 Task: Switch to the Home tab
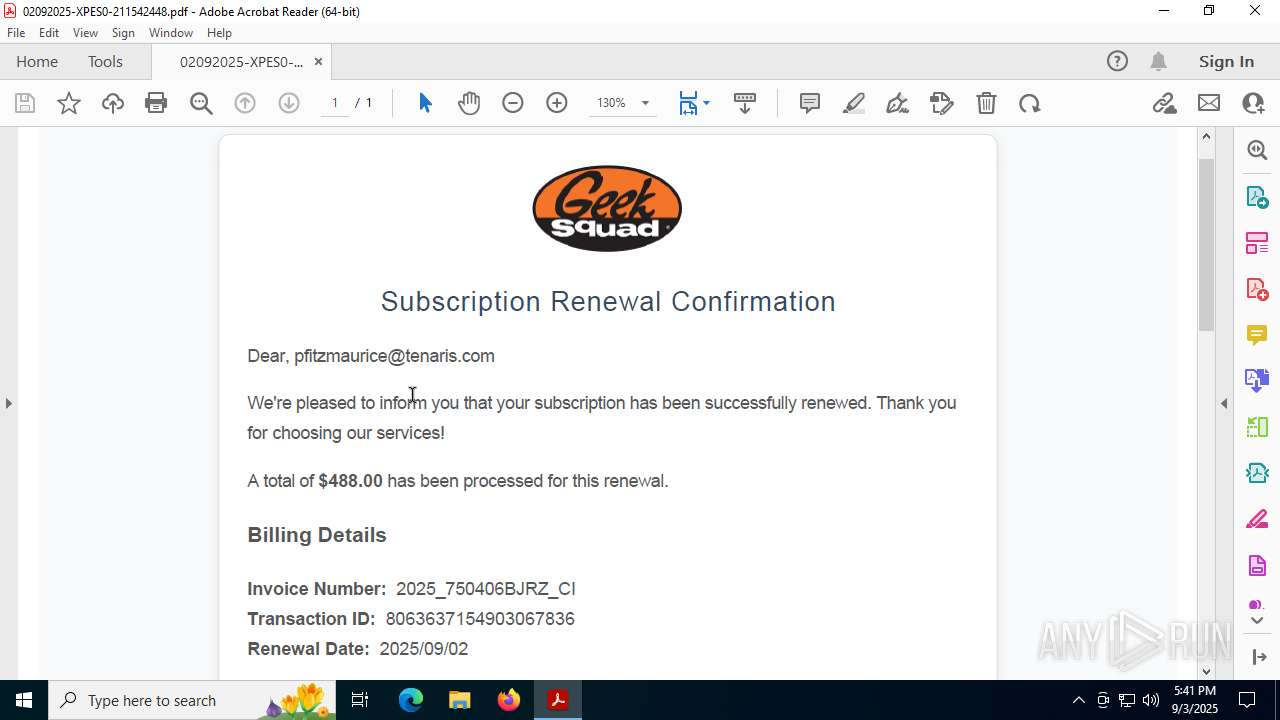point(37,61)
